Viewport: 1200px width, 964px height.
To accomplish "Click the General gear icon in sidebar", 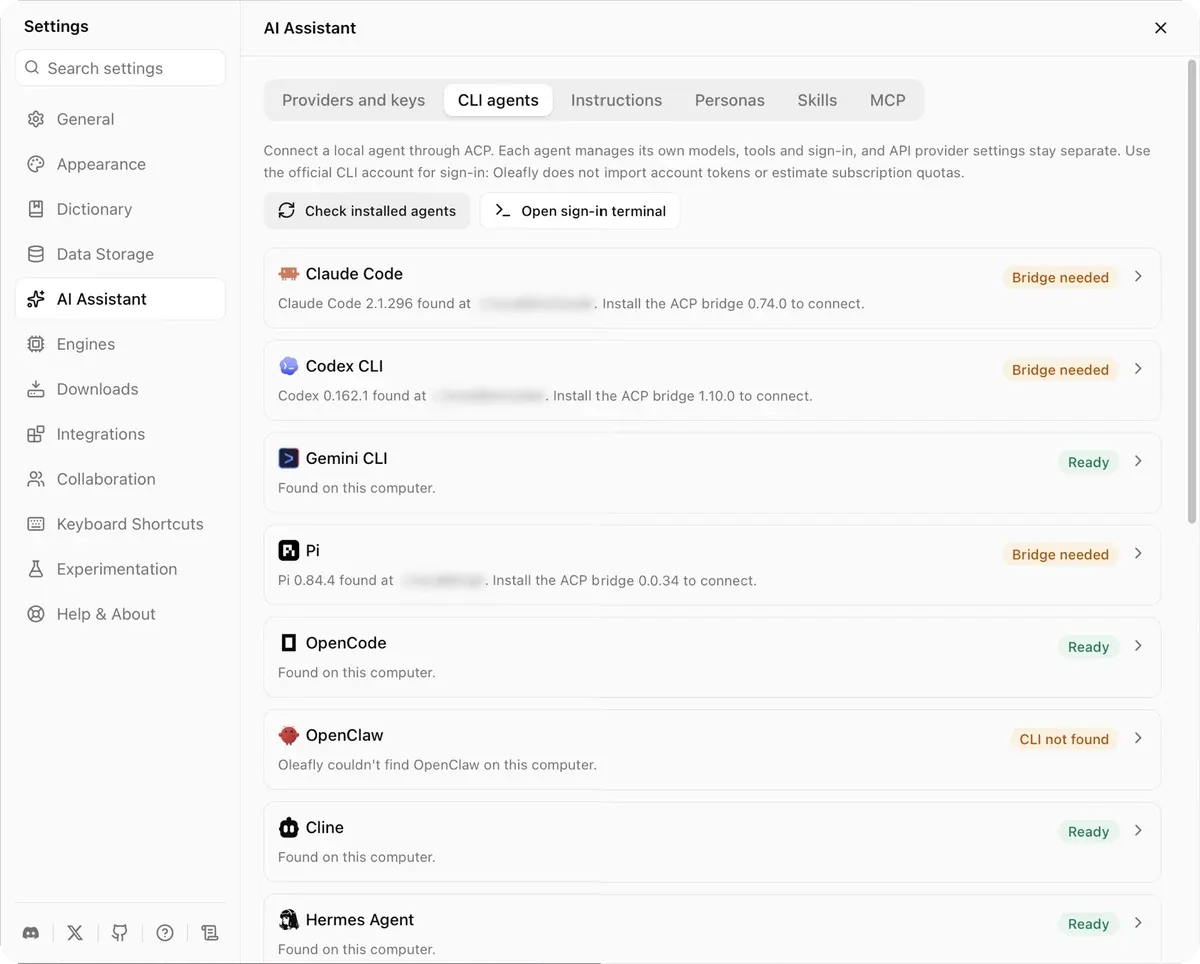I will coord(36,119).
